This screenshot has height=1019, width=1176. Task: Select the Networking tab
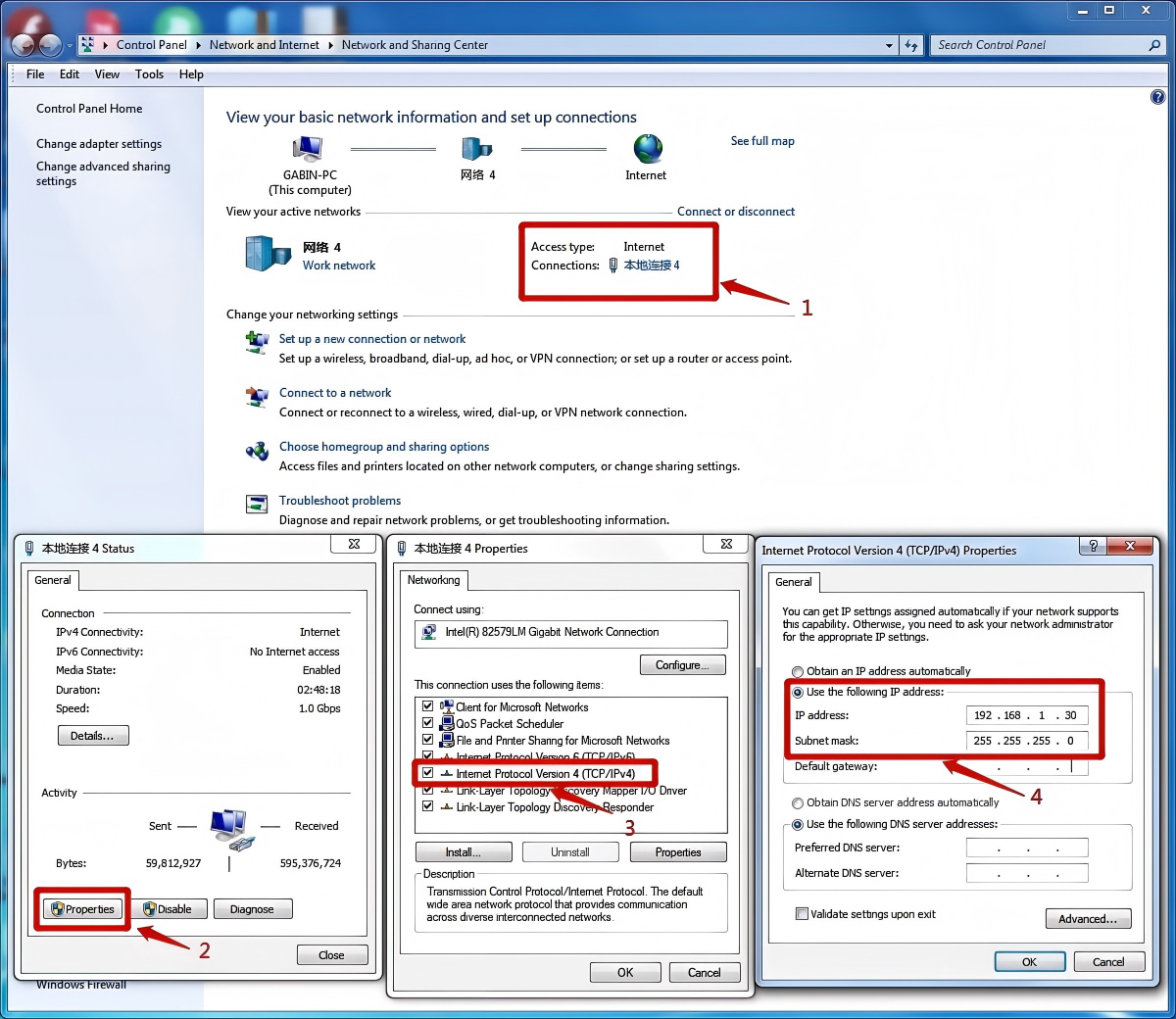tap(433, 580)
